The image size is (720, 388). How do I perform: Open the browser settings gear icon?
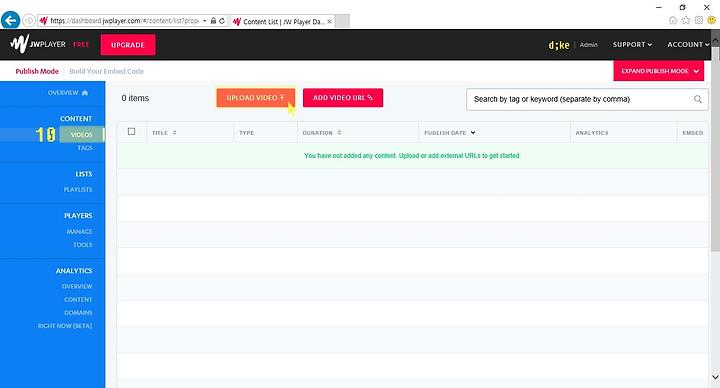(x=699, y=20)
